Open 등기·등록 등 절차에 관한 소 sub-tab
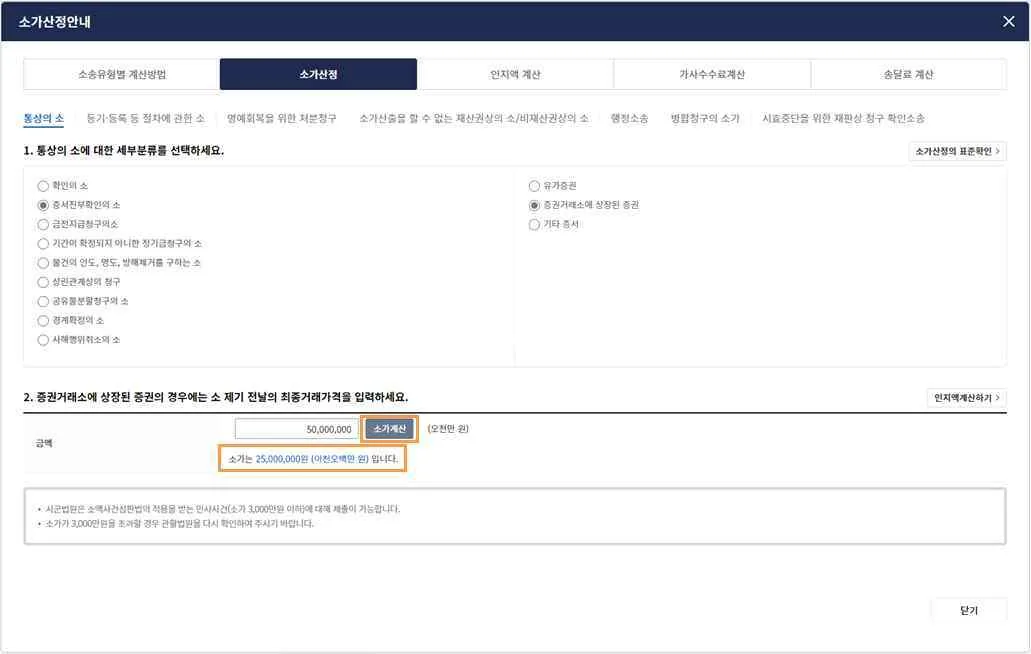Image resolution: width=1031 pixels, height=654 pixels. 145,118
